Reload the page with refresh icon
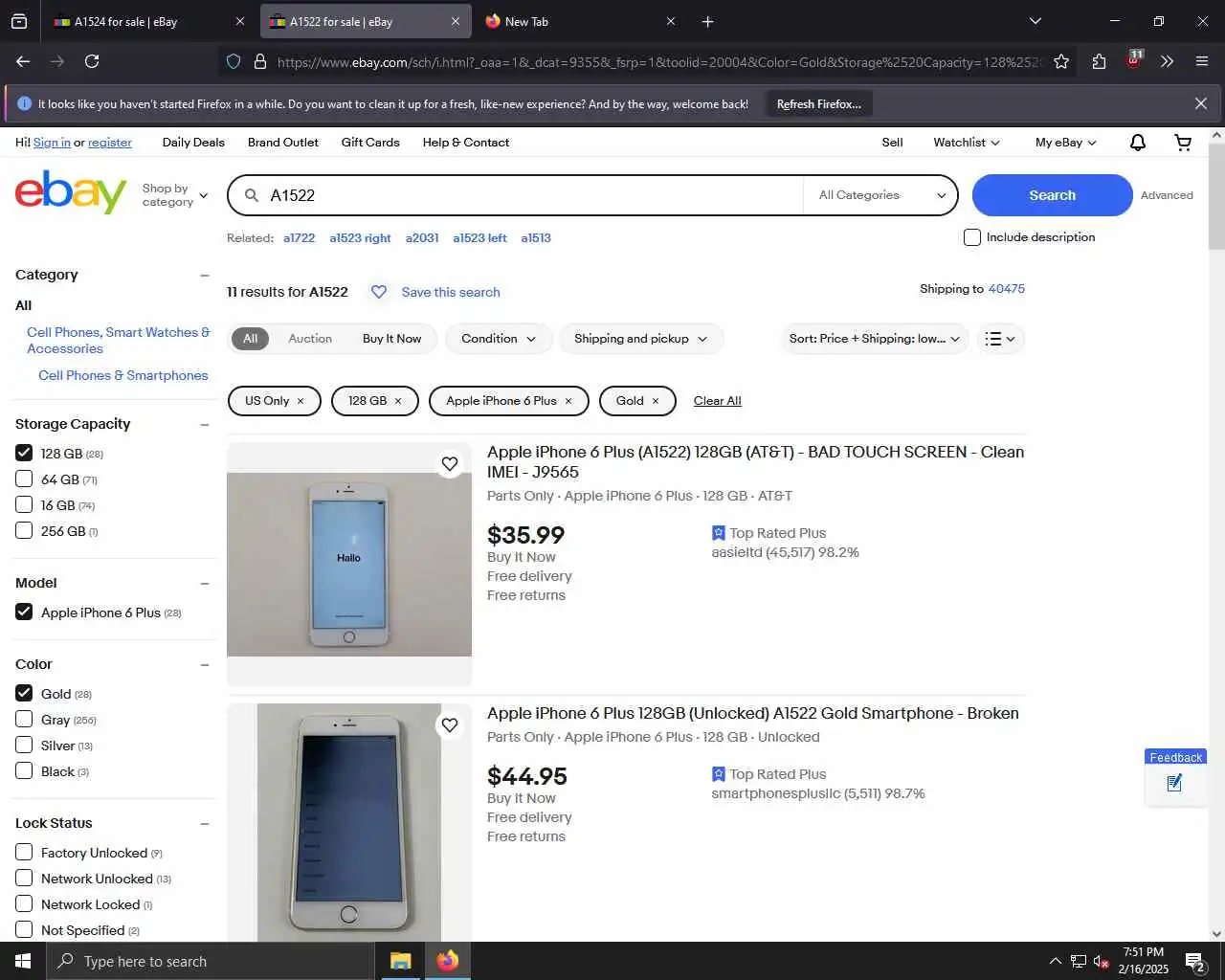 92,61
